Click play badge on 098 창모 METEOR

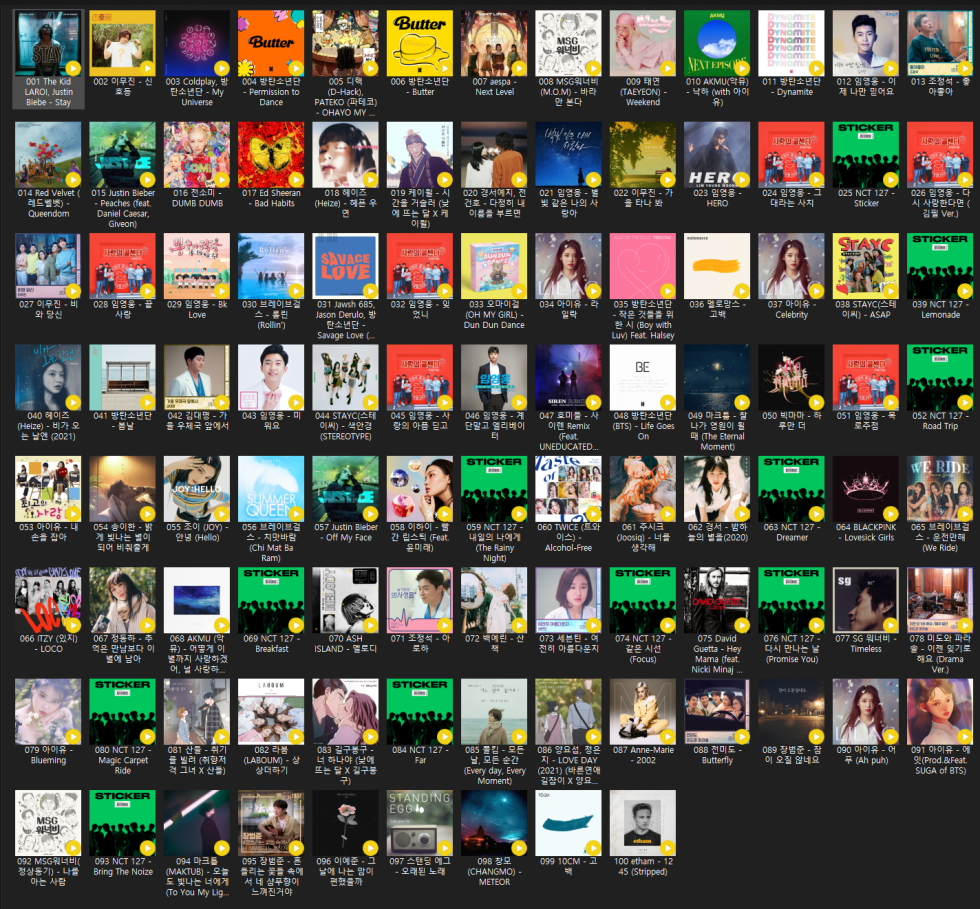(519, 848)
